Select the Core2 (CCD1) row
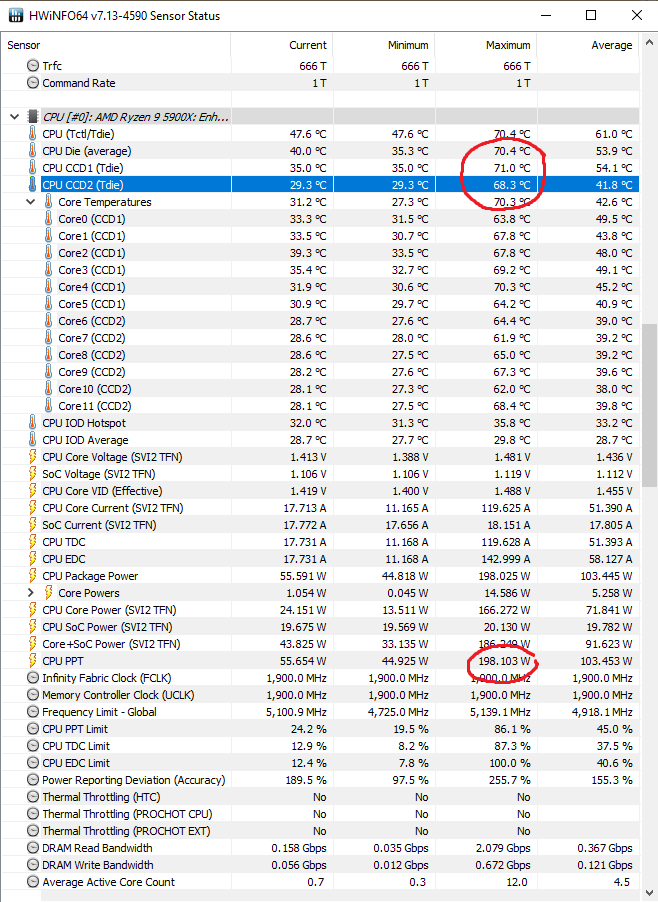The height and width of the screenshot is (902, 658). tap(320, 253)
